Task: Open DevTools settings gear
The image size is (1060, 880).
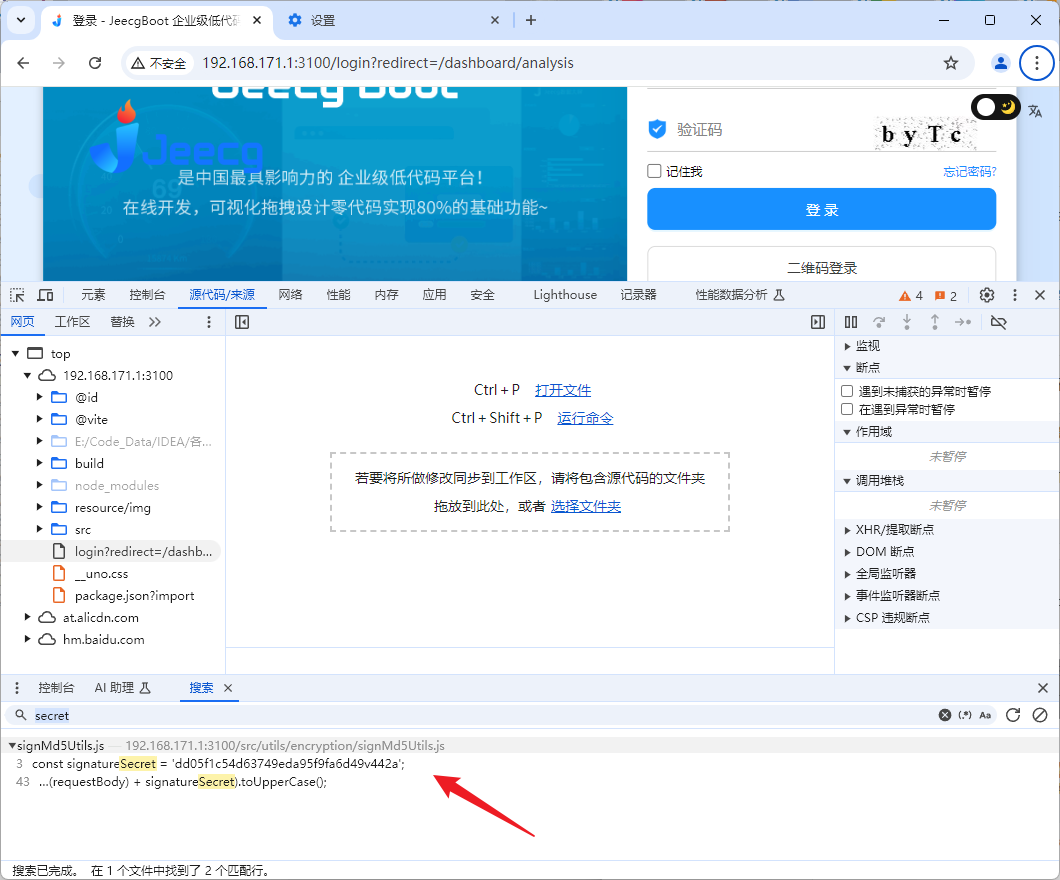Action: [x=987, y=295]
